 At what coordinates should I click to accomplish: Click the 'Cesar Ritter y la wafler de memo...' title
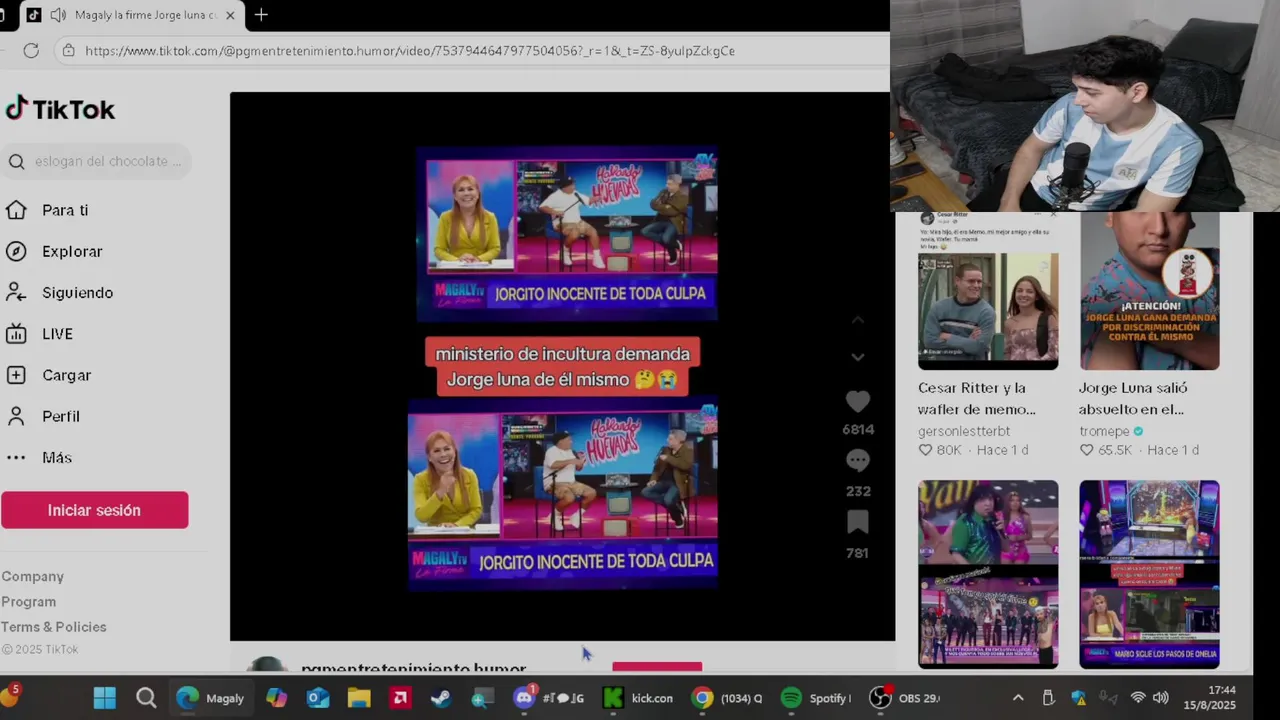click(977, 398)
